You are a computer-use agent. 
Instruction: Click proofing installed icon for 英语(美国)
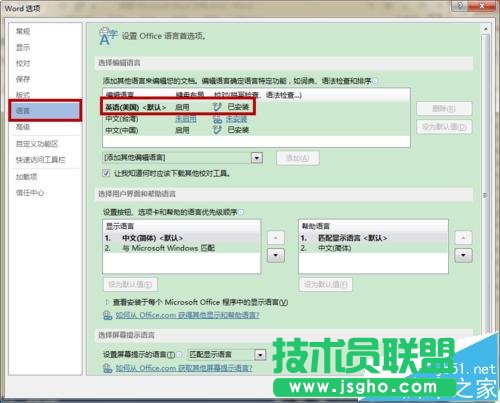tap(217, 107)
